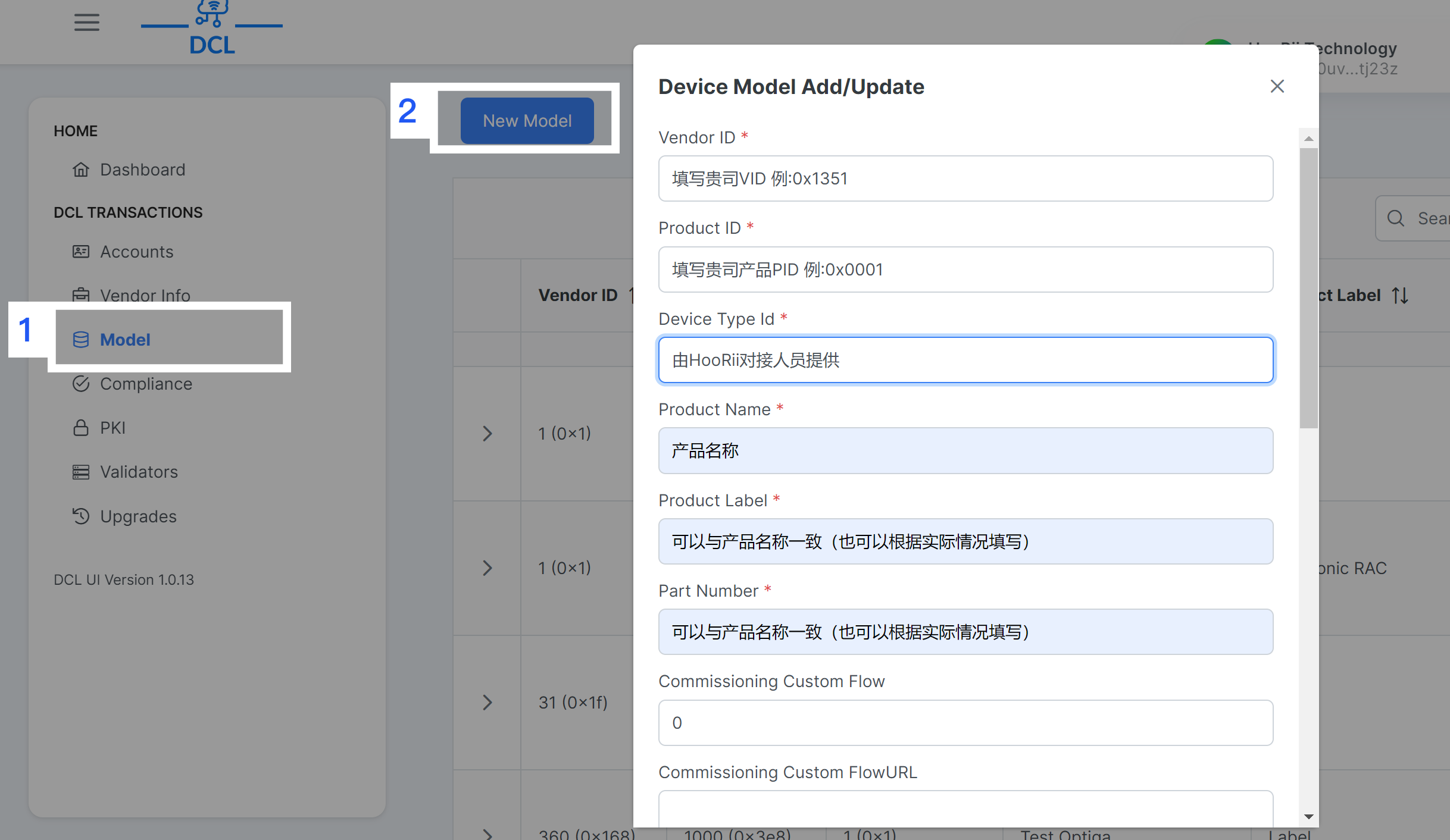Click the Commissioning Custom Flow field
The height and width of the screenshot is (840, 1450).
point(965,722)
